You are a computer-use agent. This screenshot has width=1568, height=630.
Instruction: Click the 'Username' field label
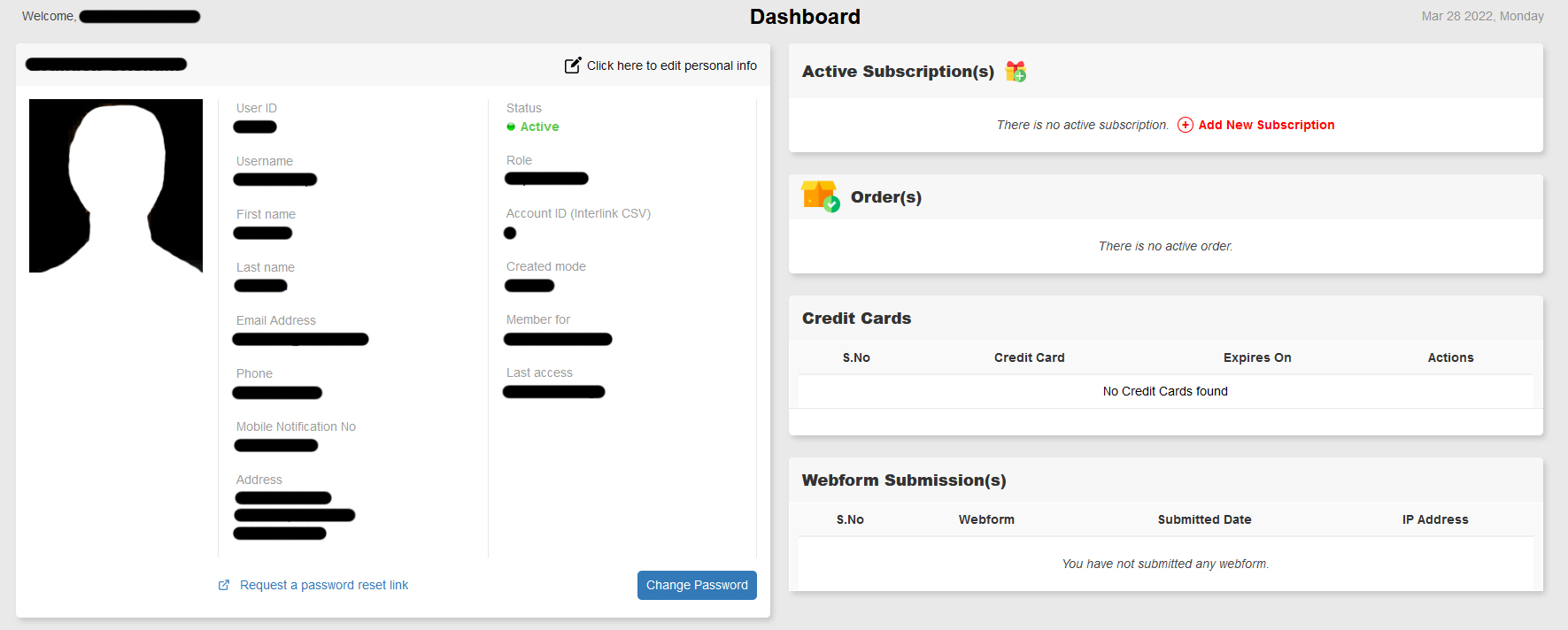265,161
